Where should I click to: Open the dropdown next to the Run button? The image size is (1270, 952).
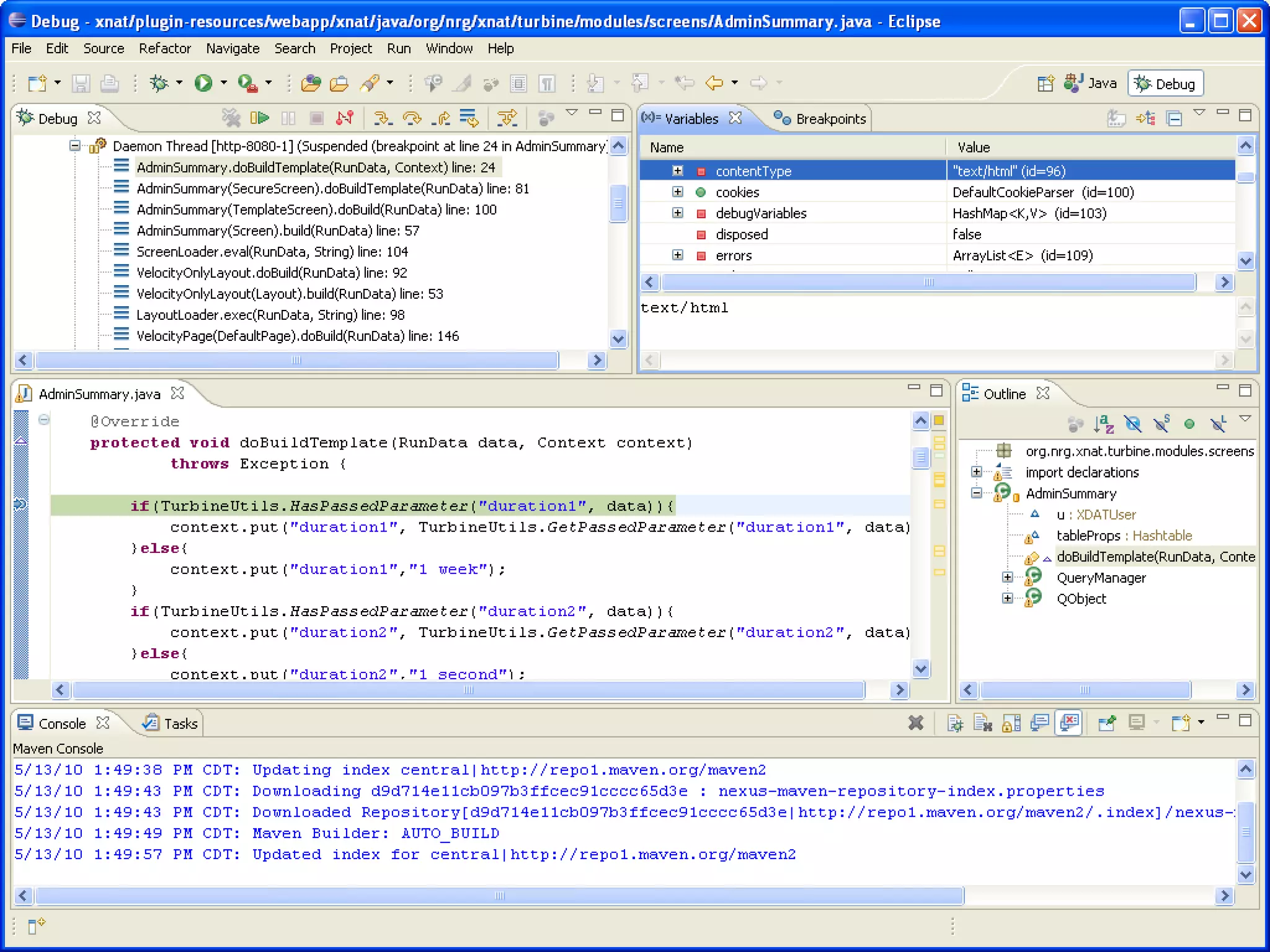[223, 82]
